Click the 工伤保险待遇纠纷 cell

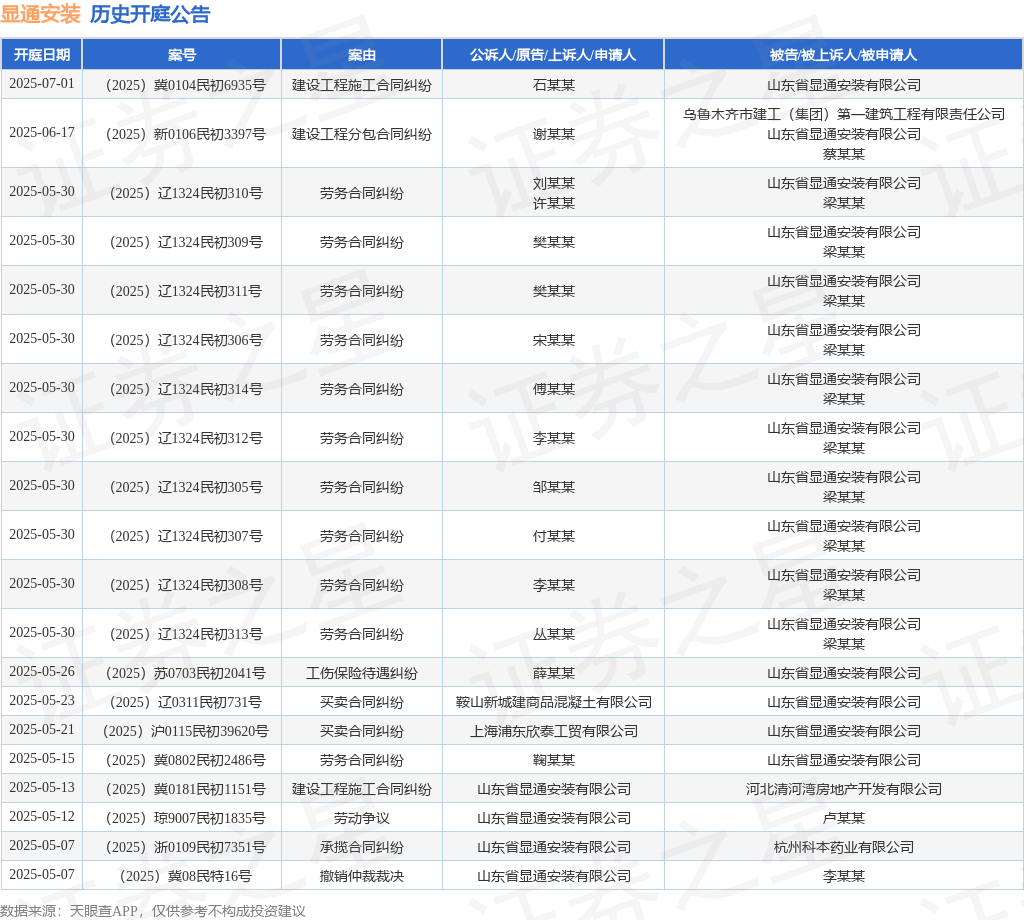[362, 673]
